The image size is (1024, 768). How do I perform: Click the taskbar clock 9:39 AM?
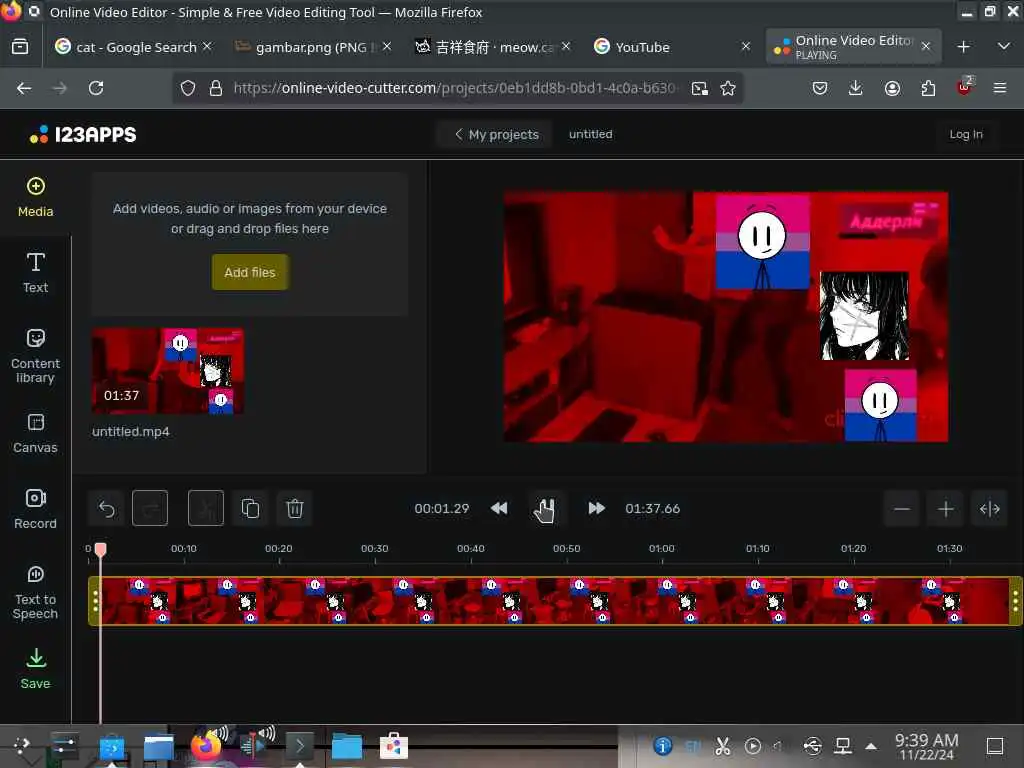(926, 746)
